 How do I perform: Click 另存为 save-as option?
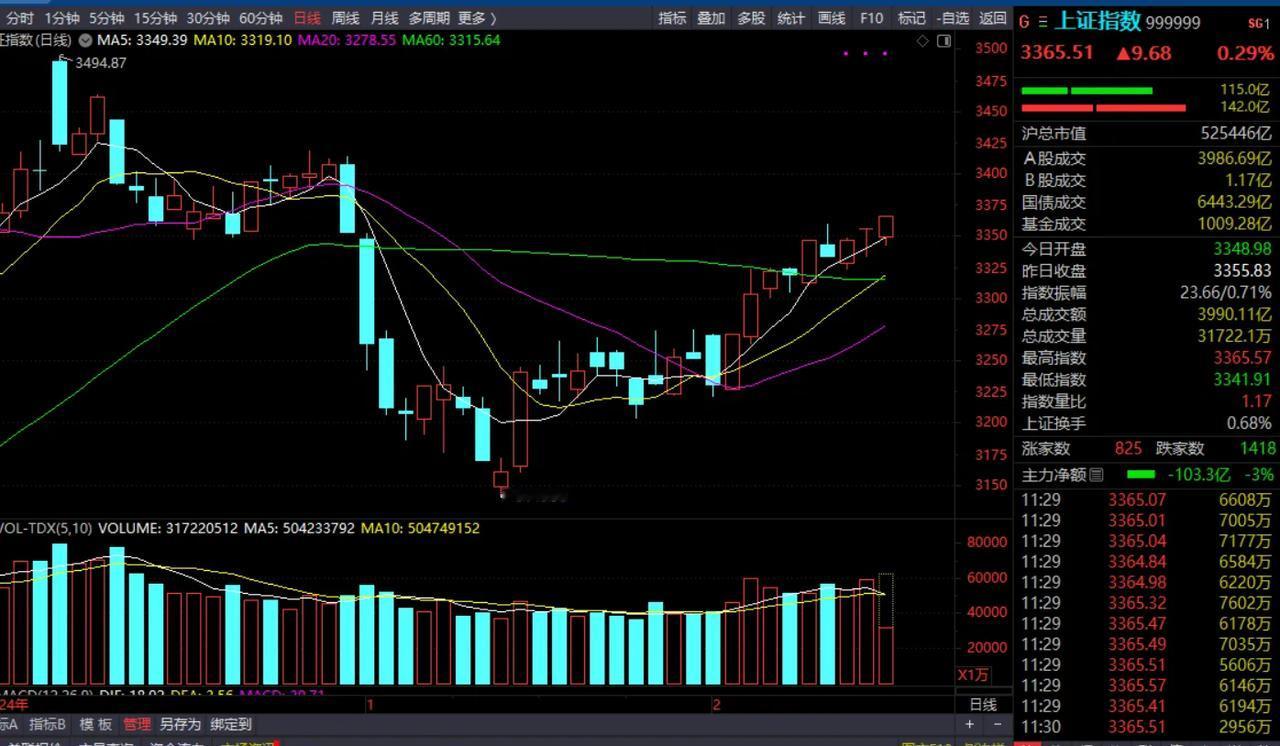(x=180, y=724)
